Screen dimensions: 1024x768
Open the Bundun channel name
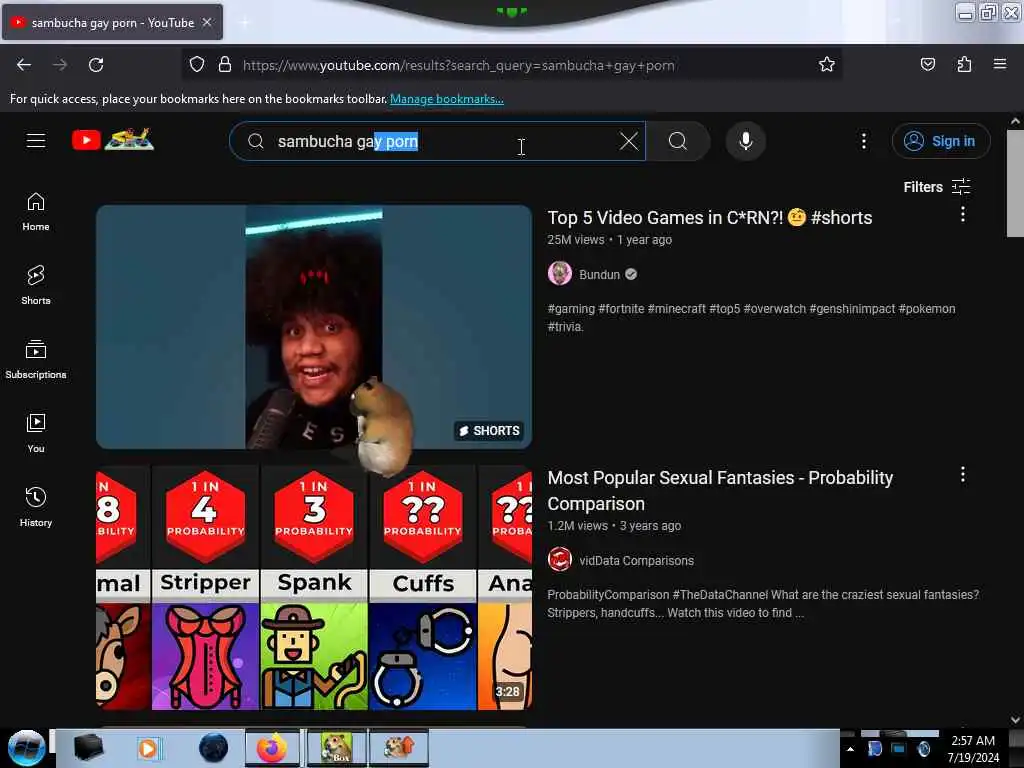[600, 274]
